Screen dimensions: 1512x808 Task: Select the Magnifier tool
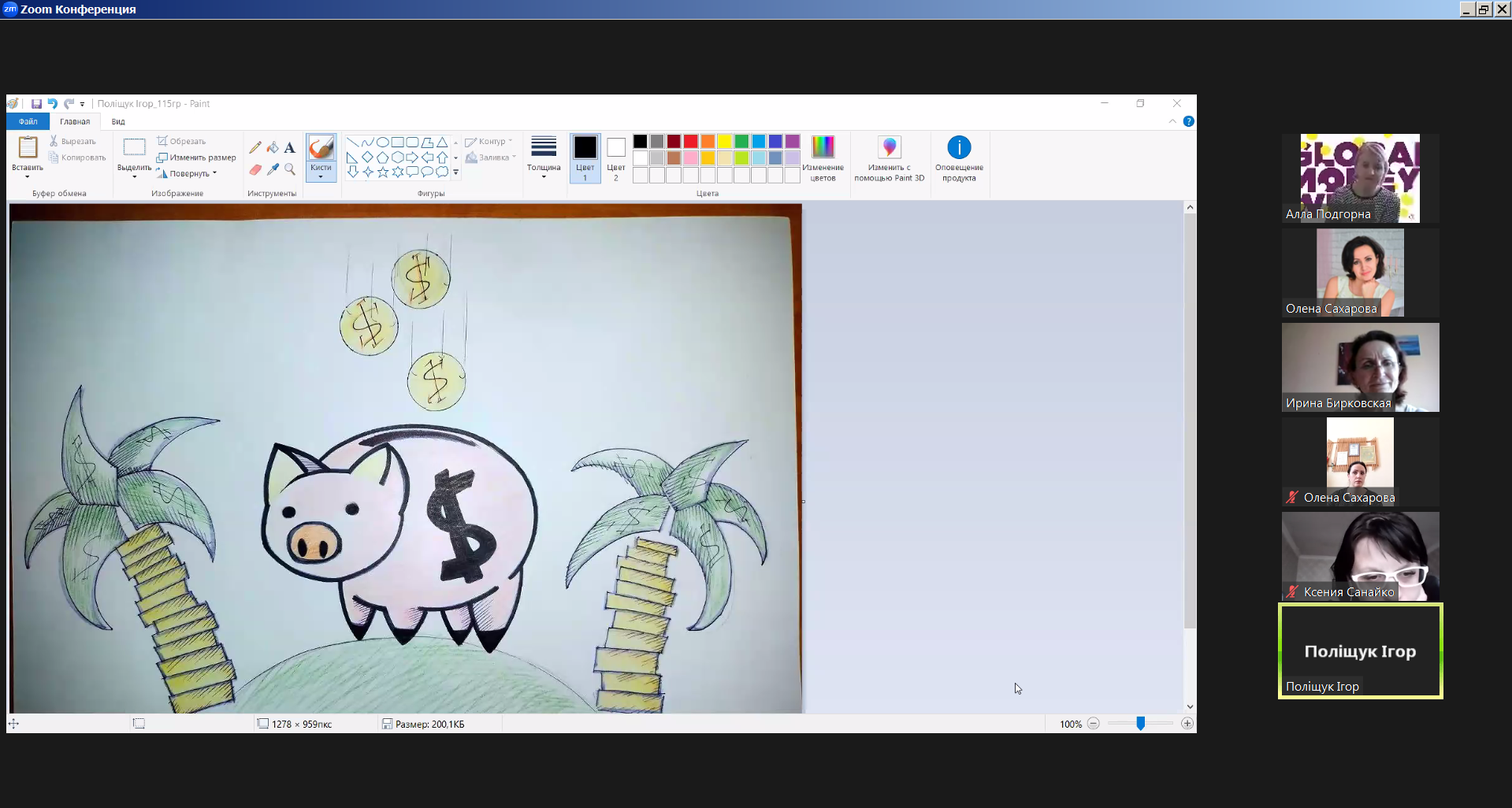tap(290, 169)
